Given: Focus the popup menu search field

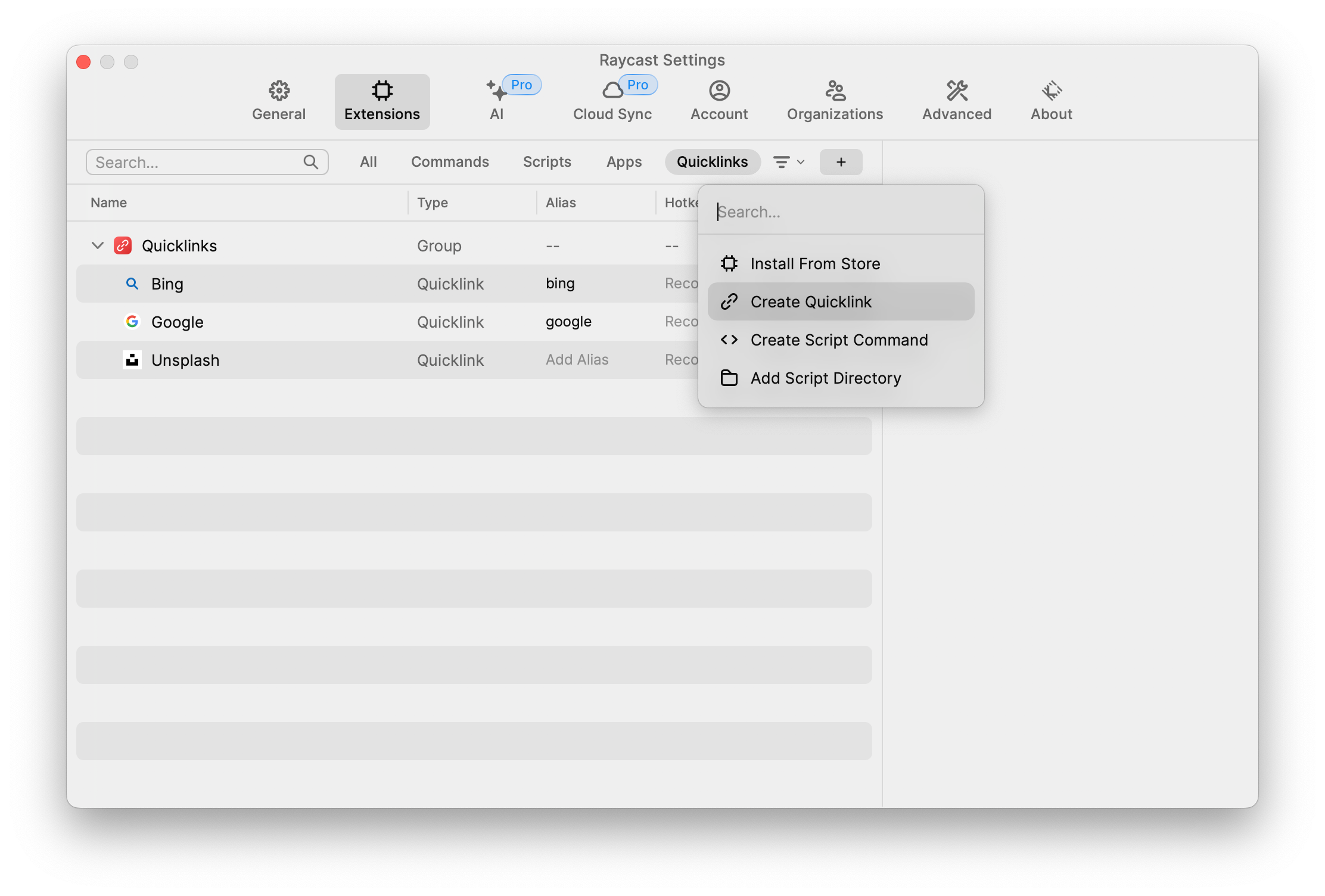Looking at the screenshot, I should 841,212.
